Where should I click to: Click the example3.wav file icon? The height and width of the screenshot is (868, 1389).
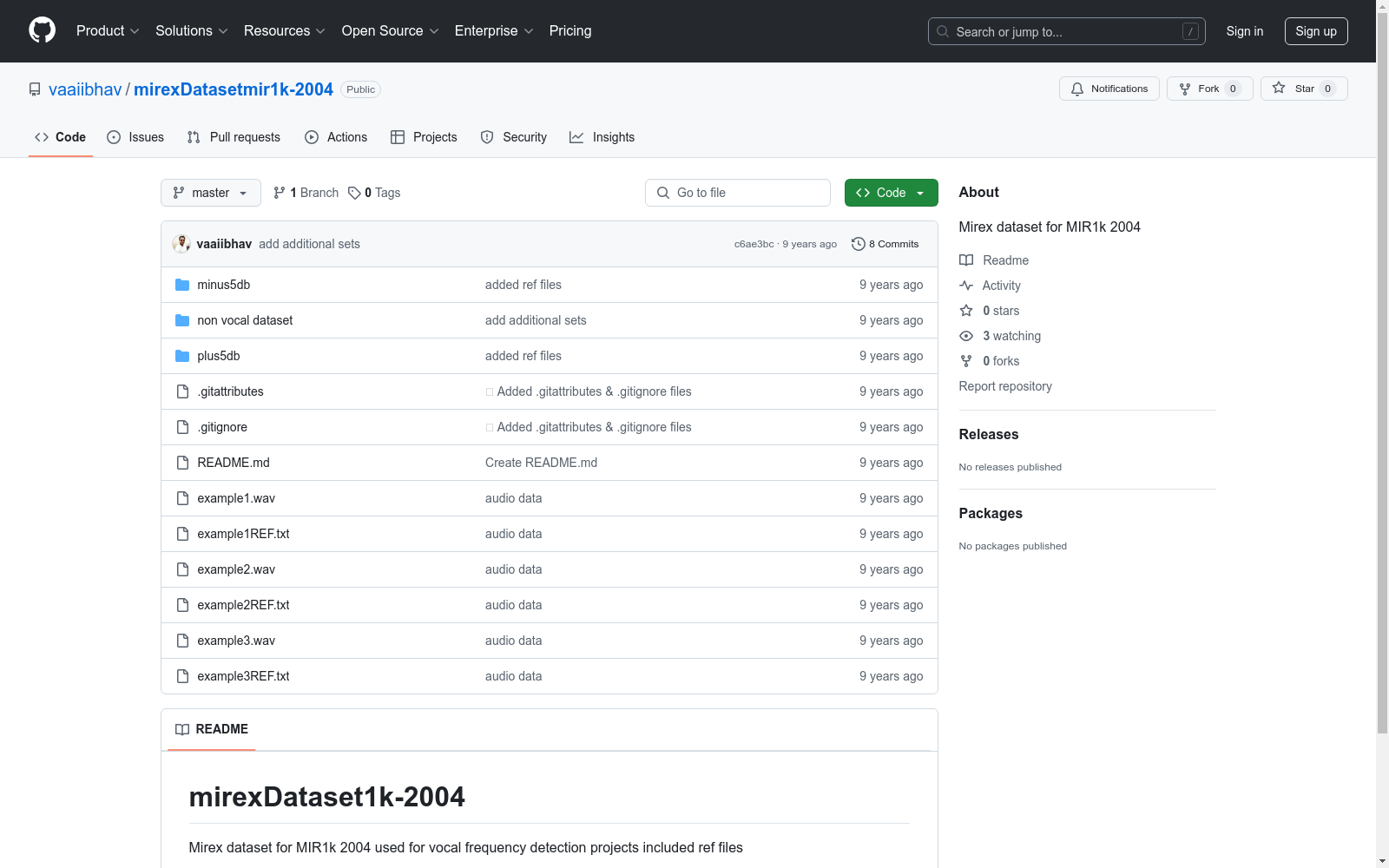182,641
